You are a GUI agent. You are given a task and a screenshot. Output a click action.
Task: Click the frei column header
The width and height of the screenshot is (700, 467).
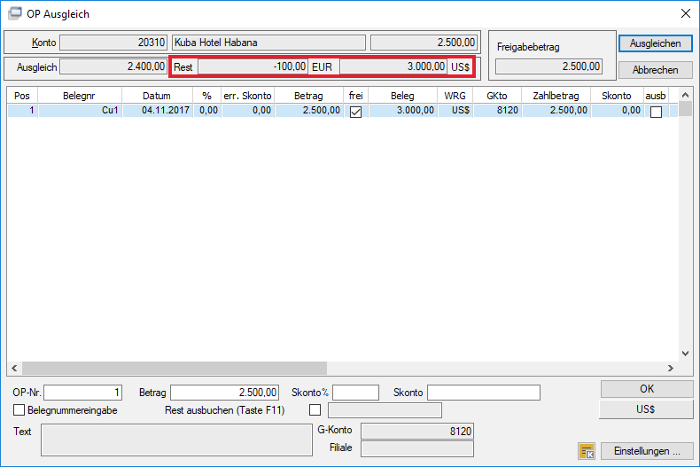(356, 96)
